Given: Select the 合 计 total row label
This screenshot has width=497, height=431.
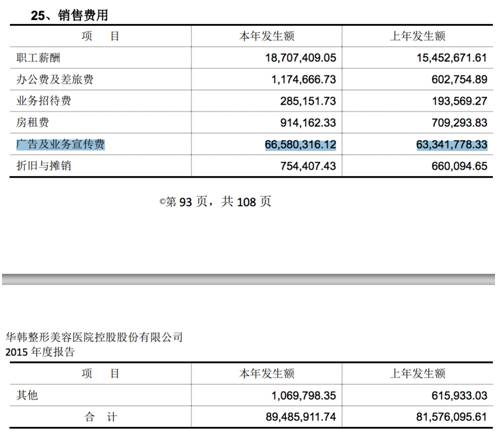Looking at the screenshot, I should click(100, 417).
